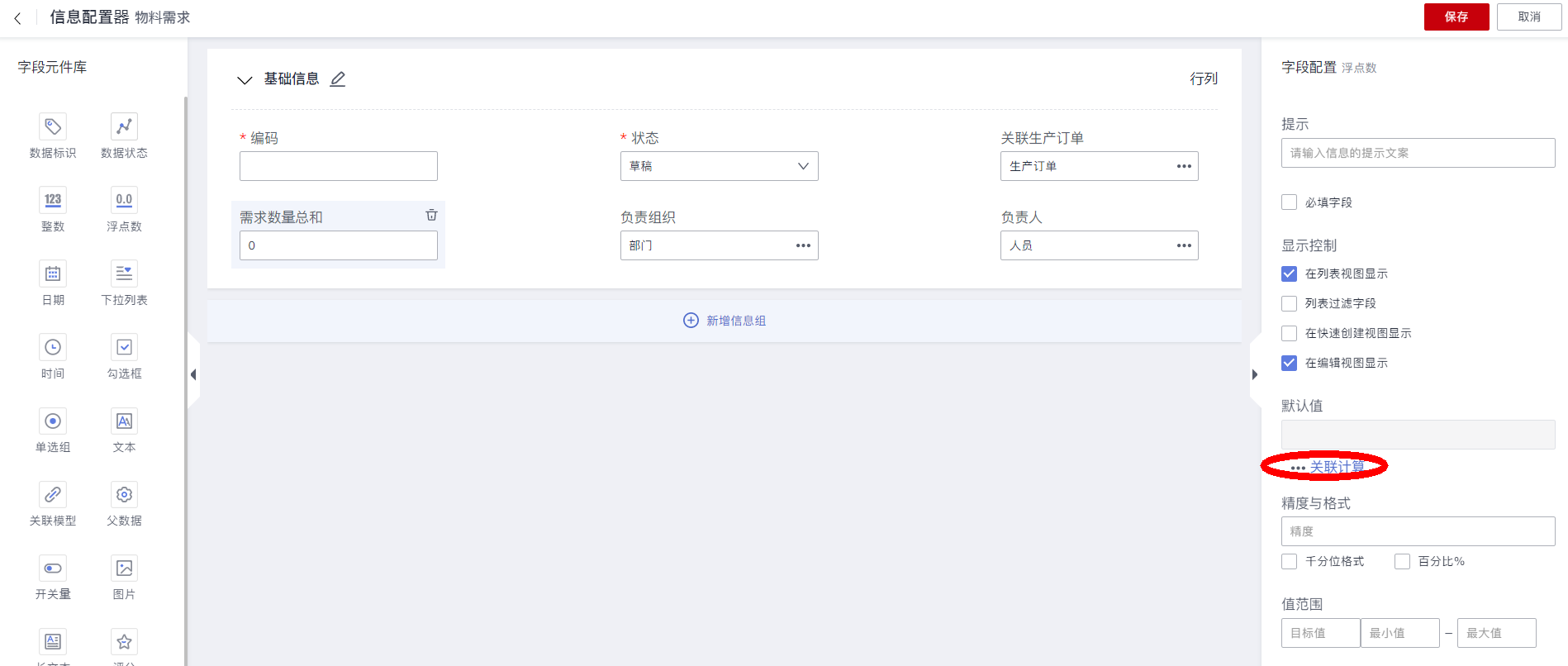Click 新增信息组 to add group
The height and width of the screenshot is (666, 1568).
[725, 321]
